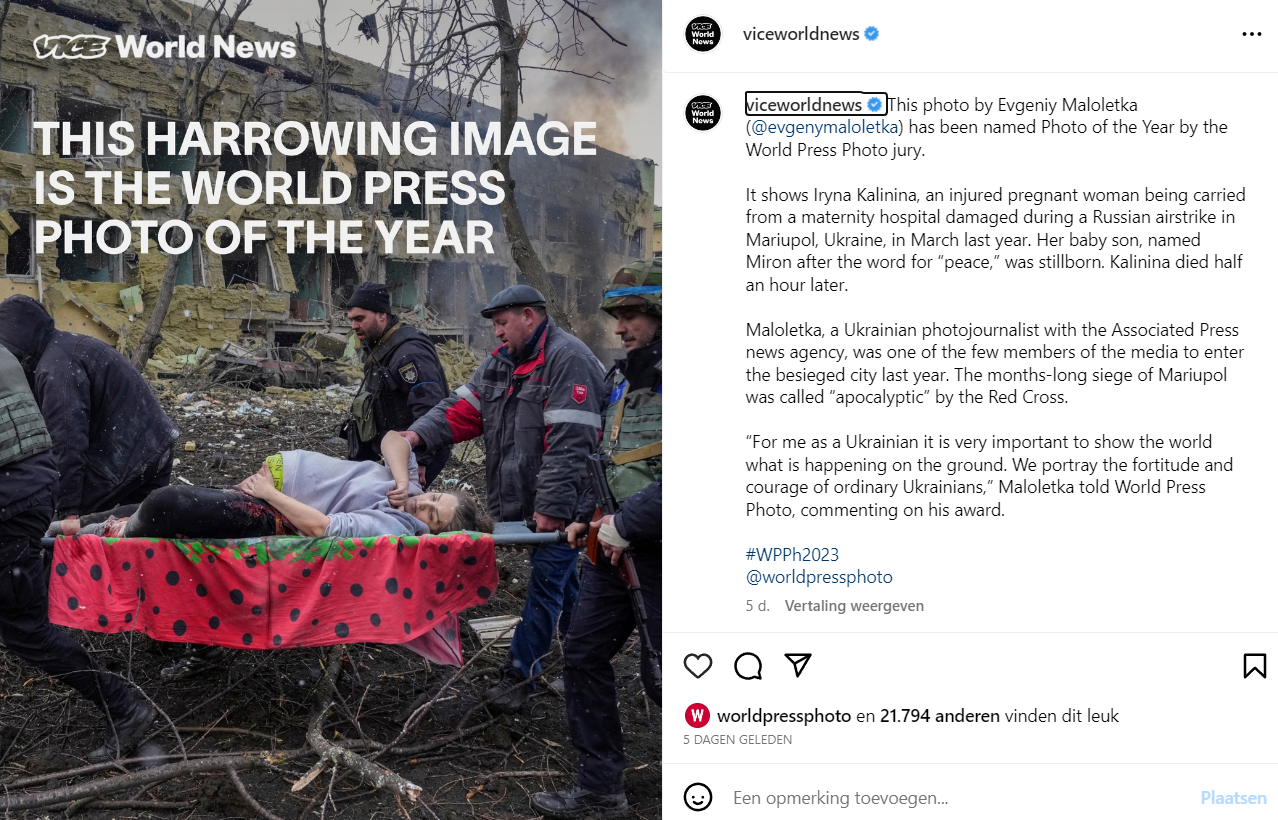Visit the @evgenymaloletka profile mention
Viewport: 1278px width, 820px height.
[x=827, y=127]
